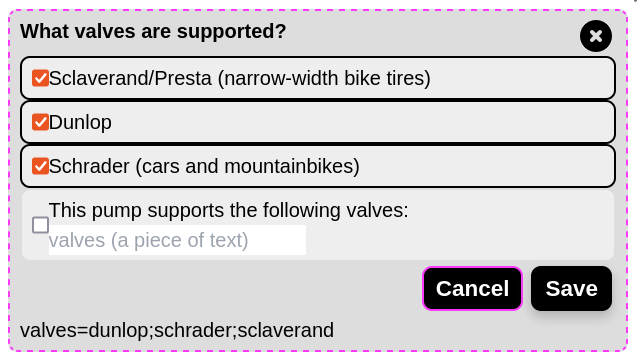Click the orange checkmark icon beside Dunlop
Viewport: 638px width, 361px height.
pyautogui.click(x=40, y=122)
